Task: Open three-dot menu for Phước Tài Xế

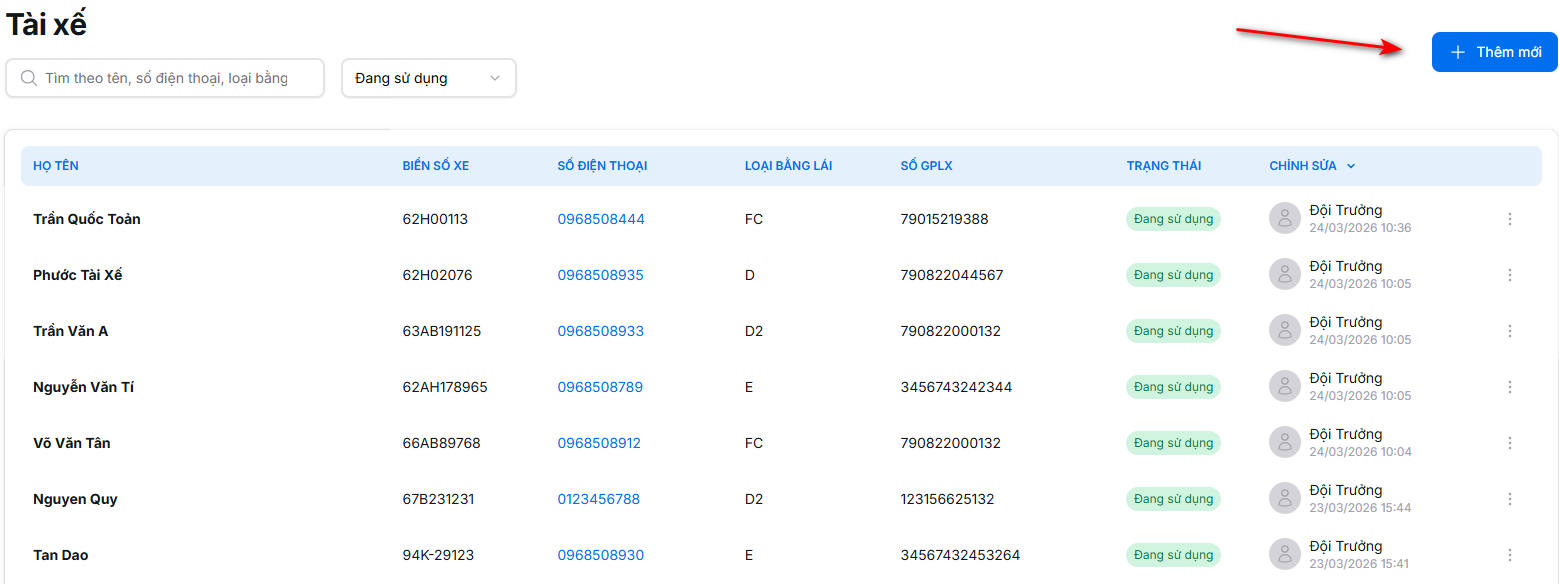Action: click(1509, 275)
